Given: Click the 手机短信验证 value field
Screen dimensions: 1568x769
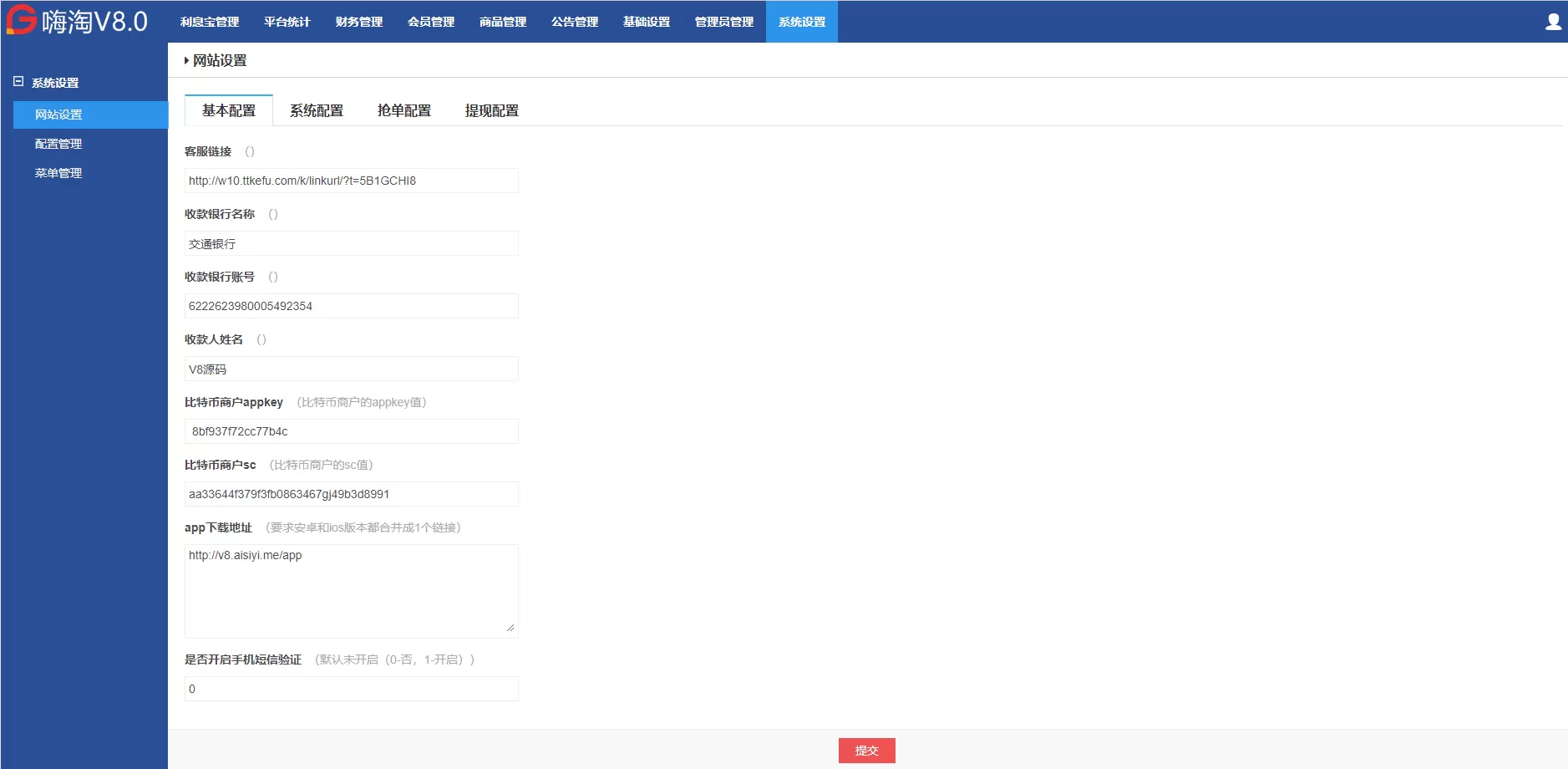Looking at the screenshot, I should point(351,689).
